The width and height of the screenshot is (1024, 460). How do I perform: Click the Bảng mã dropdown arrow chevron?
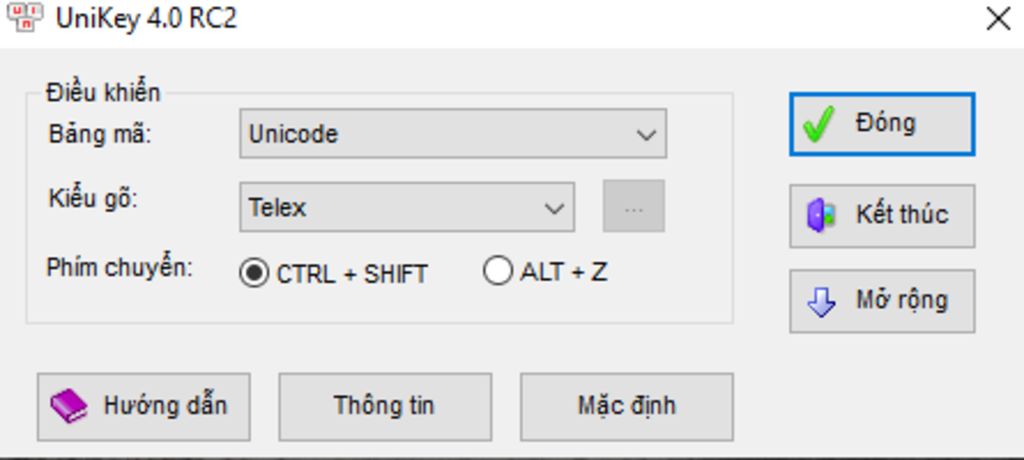pyautogui.click(x=646, y=134)
